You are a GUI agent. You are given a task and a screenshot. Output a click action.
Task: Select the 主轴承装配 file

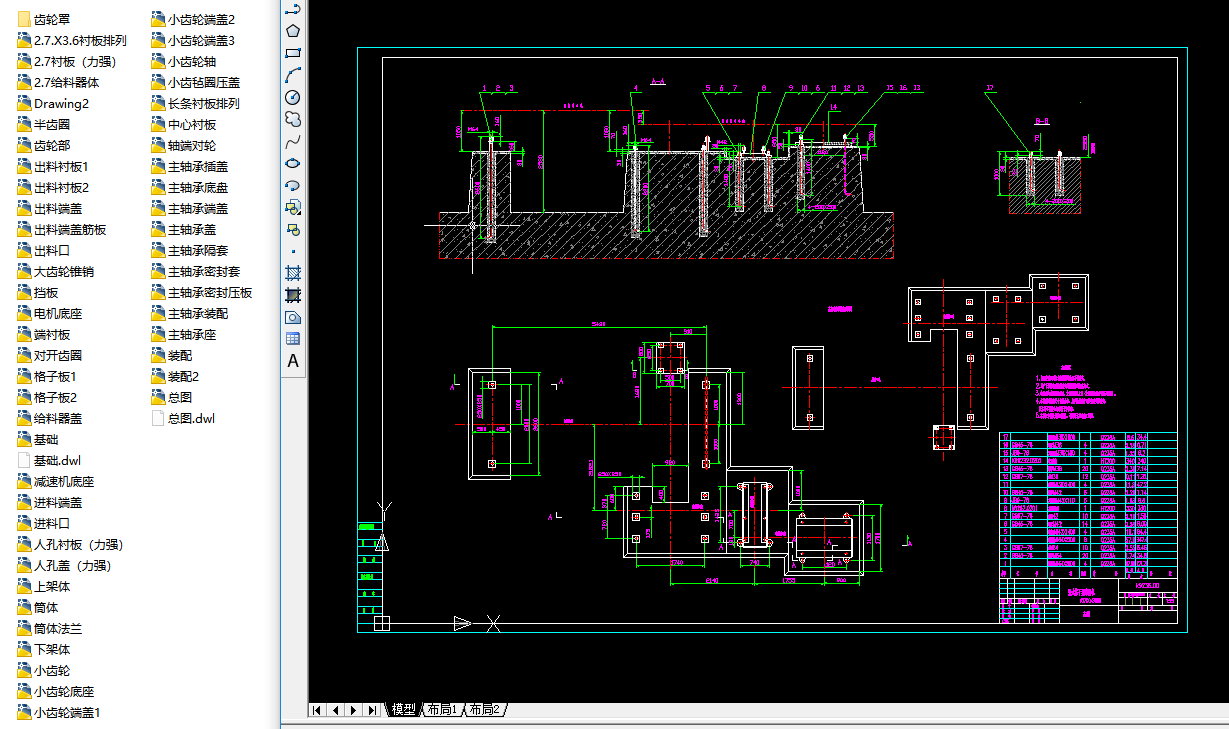191,313
